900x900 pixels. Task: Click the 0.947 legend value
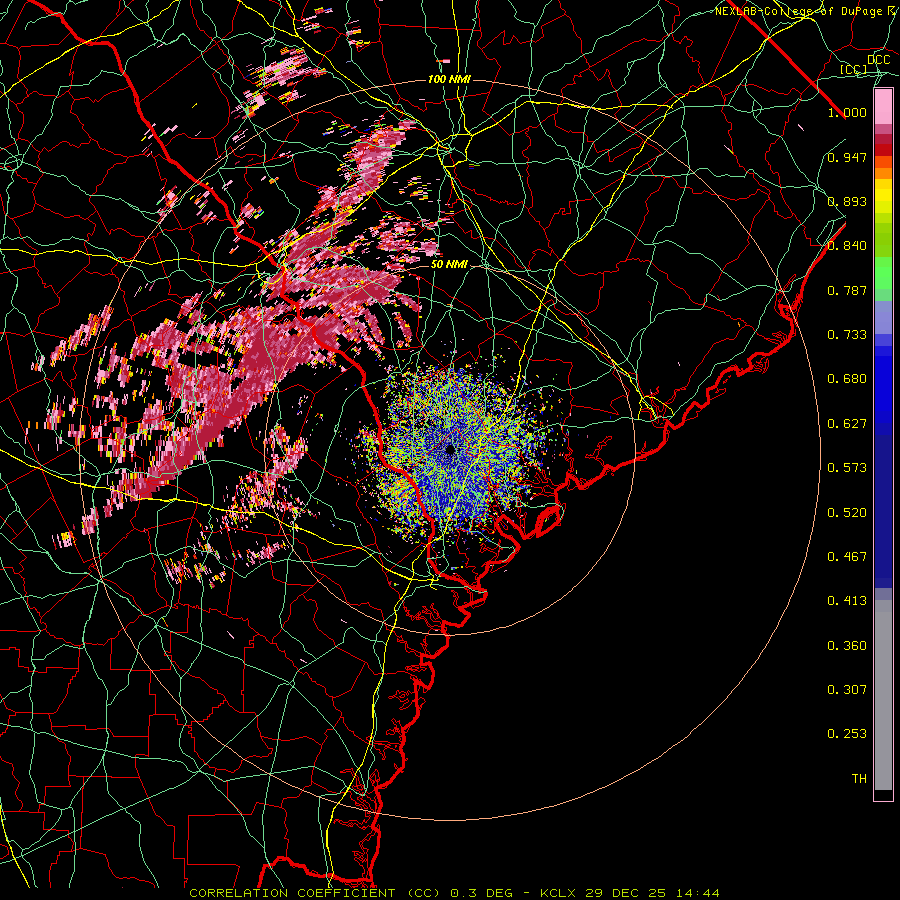(x=847, y=157)
